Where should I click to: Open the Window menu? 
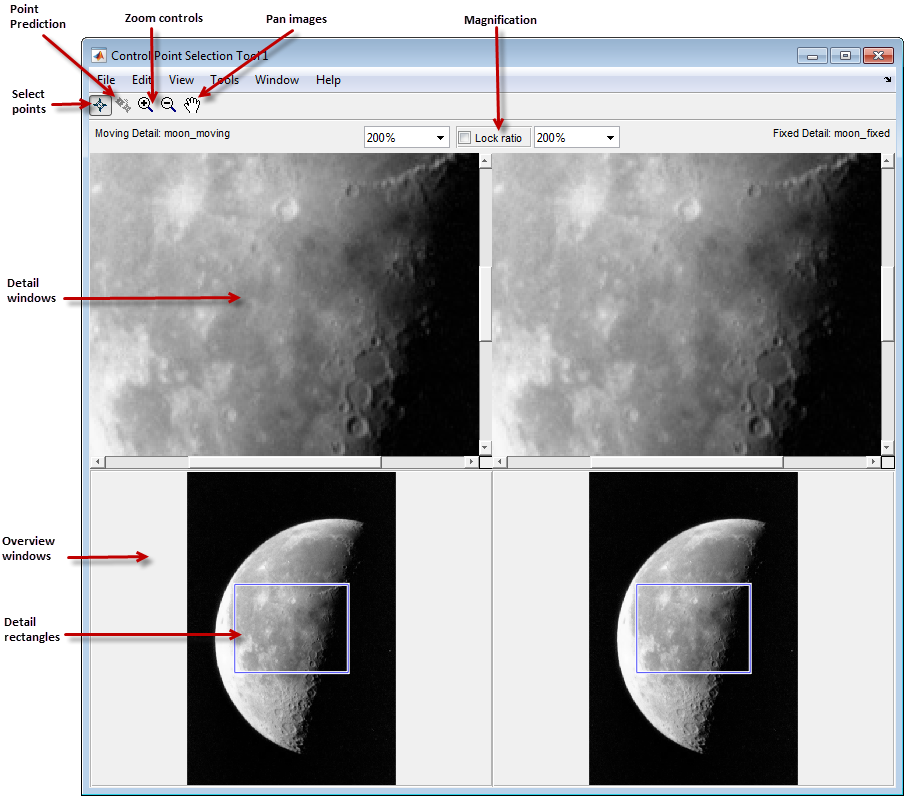[x=277, y=80]
